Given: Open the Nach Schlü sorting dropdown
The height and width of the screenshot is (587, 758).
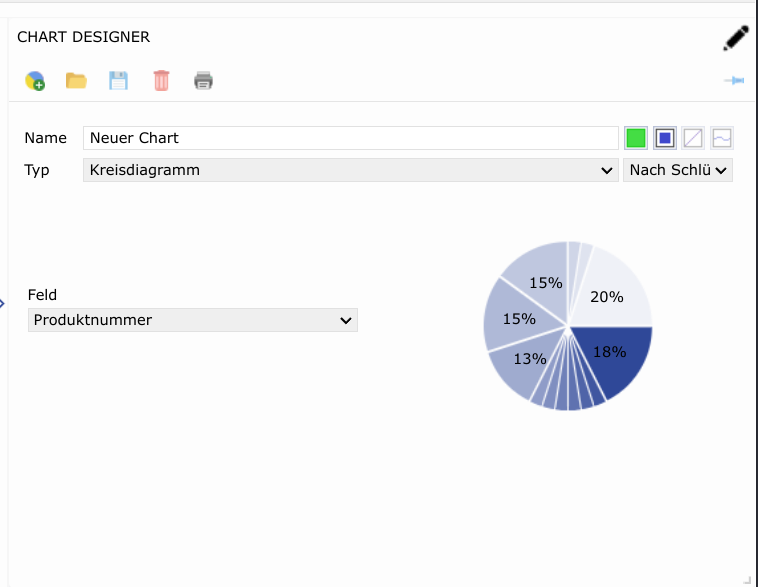Looking at the screenshot, I should pos(678,170).
